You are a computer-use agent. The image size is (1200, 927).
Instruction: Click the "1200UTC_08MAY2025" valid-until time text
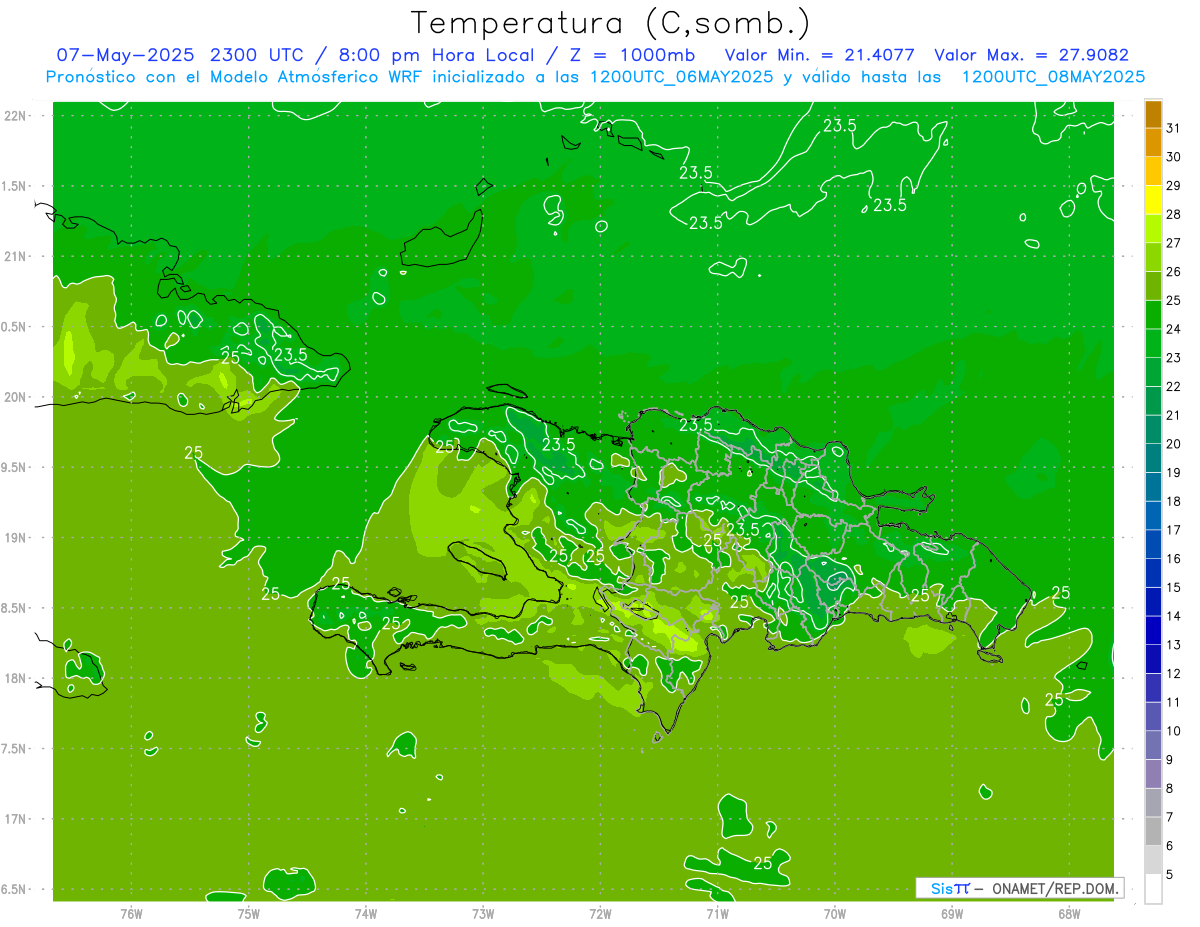(1053, 76)
